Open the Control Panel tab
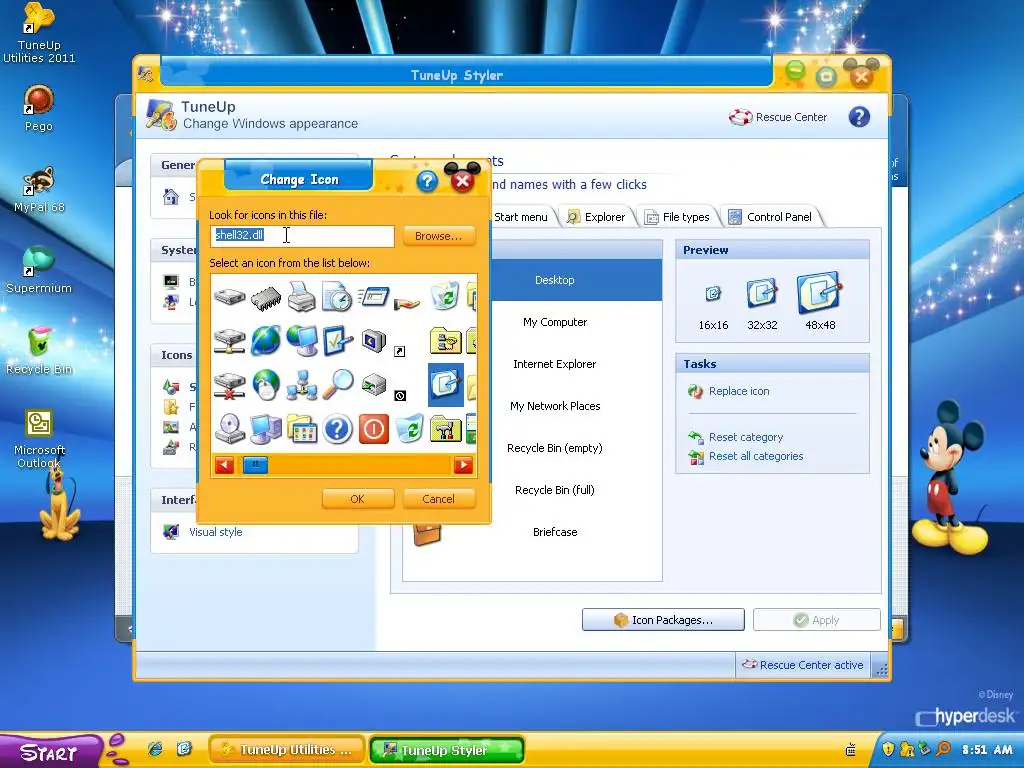 [x=771, y=217]
